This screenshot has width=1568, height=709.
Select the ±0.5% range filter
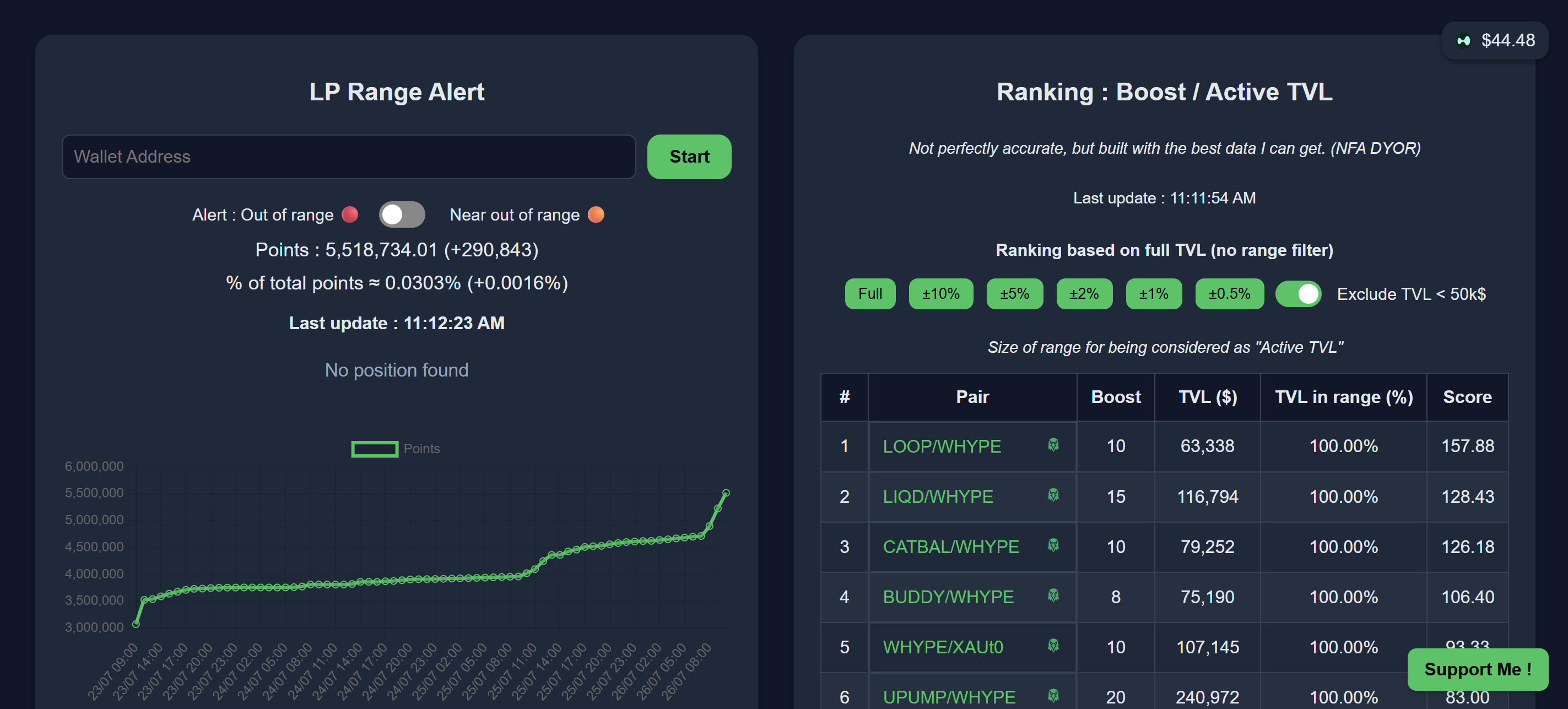pyautogui.click(x=1229, y=294)
